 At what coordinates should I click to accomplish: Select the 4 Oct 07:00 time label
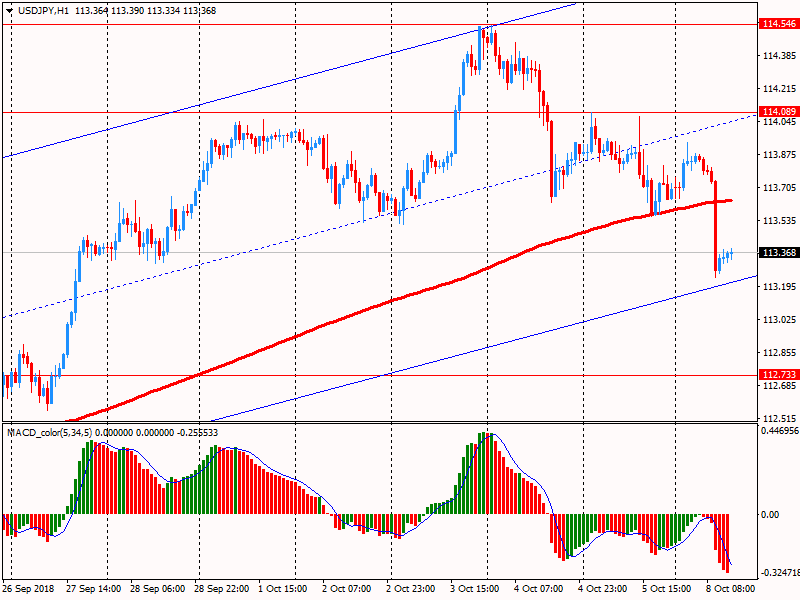coord(539,589)
